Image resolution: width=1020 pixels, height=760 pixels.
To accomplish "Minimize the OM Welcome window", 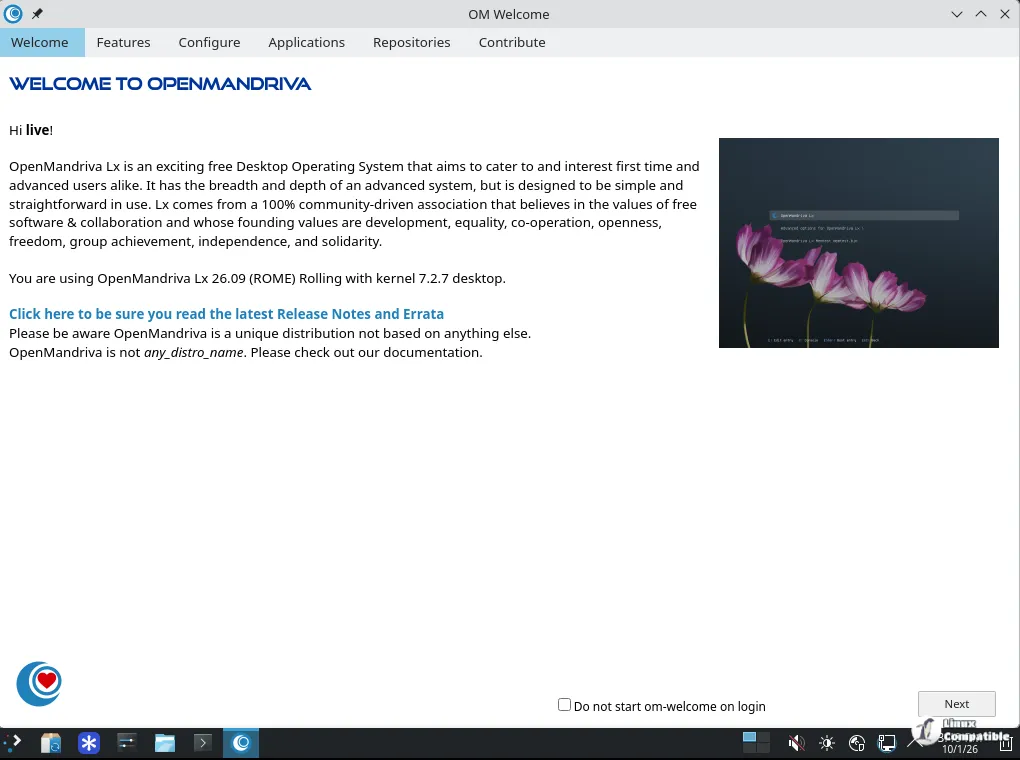I will (x=956, y=14).
